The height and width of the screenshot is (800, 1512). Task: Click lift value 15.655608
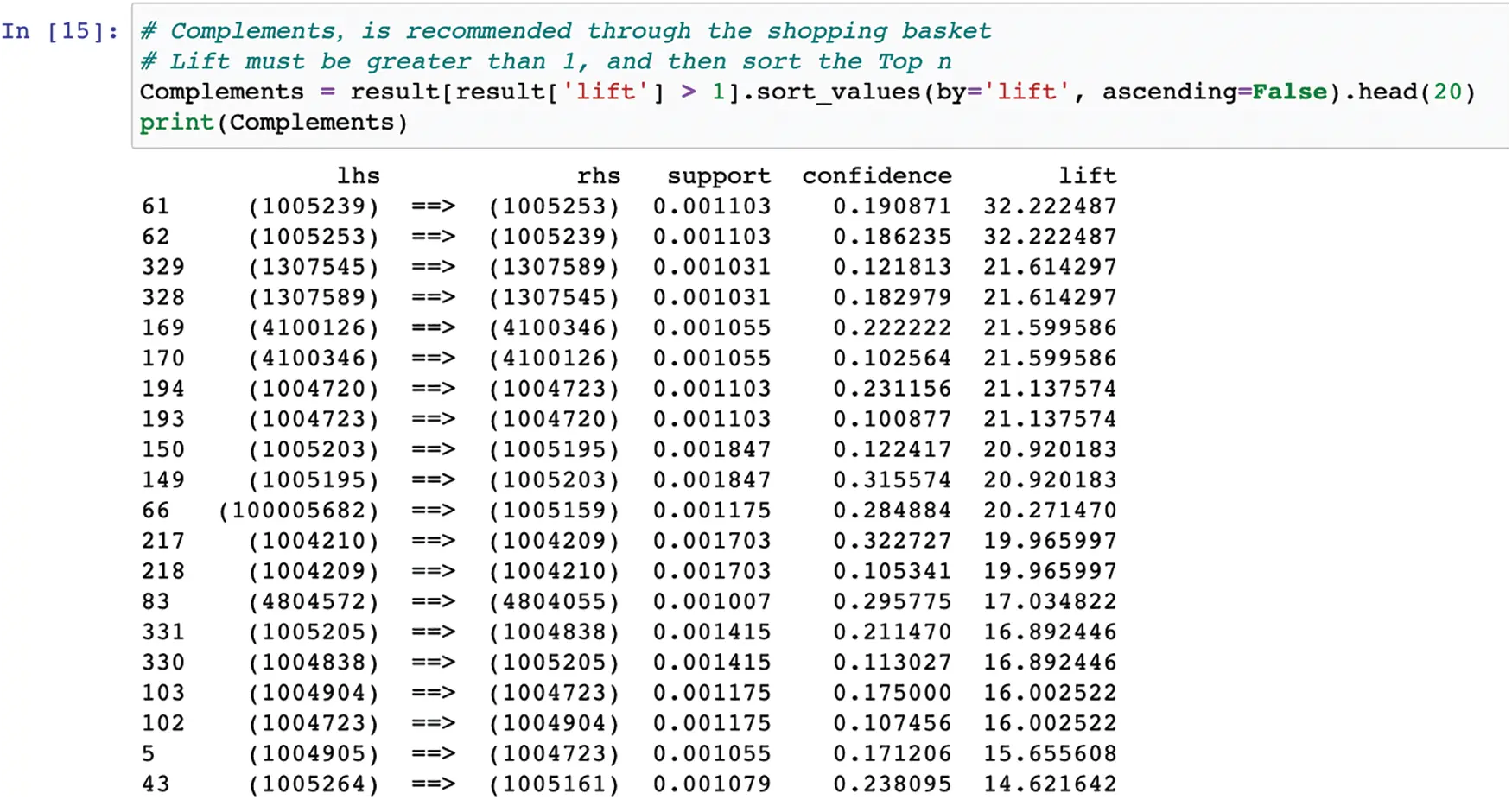pyautogui.click(x=1050, y=754)
